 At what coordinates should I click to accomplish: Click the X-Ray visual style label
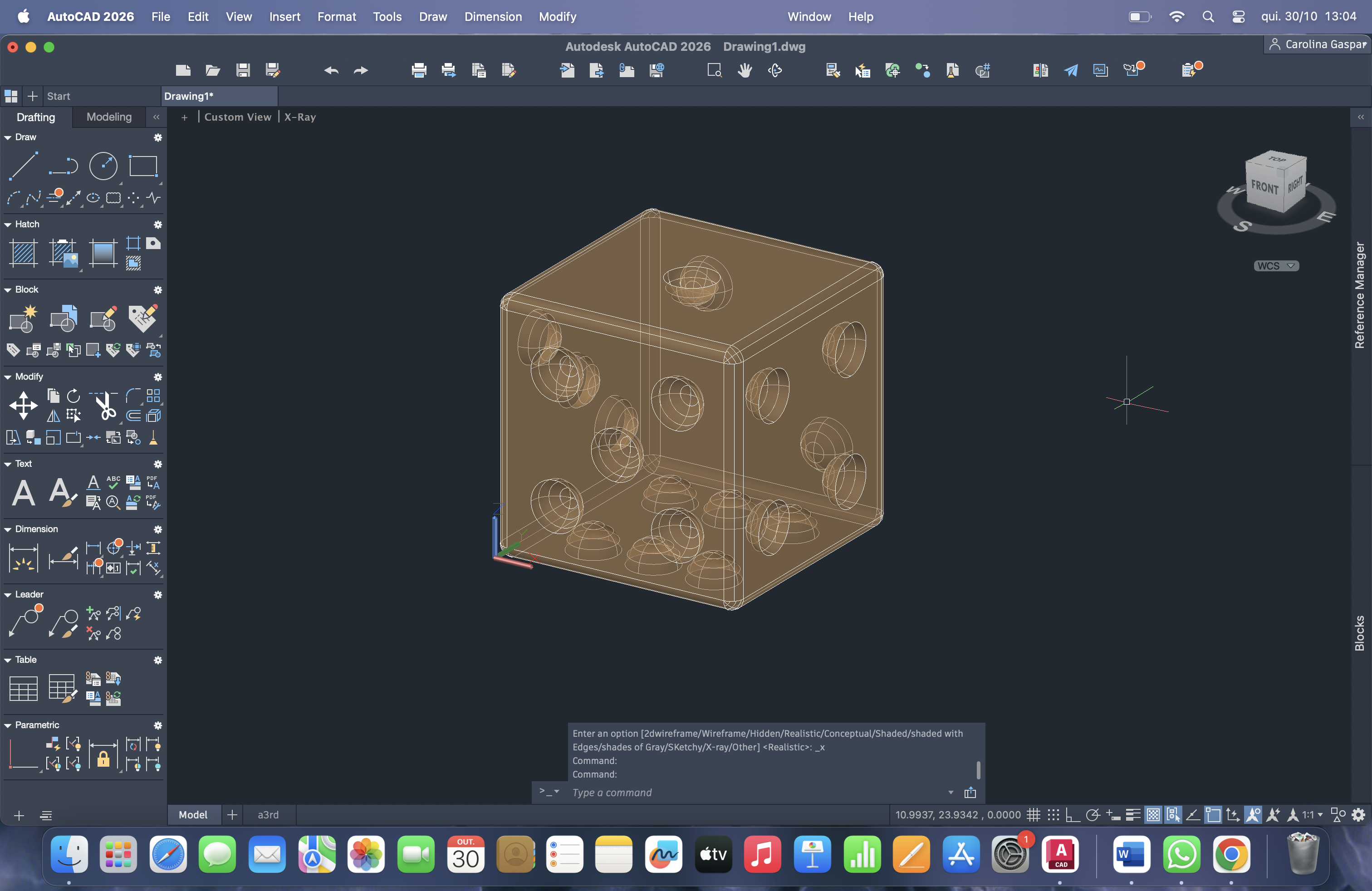pyautogui.click(x=300, y=117)
